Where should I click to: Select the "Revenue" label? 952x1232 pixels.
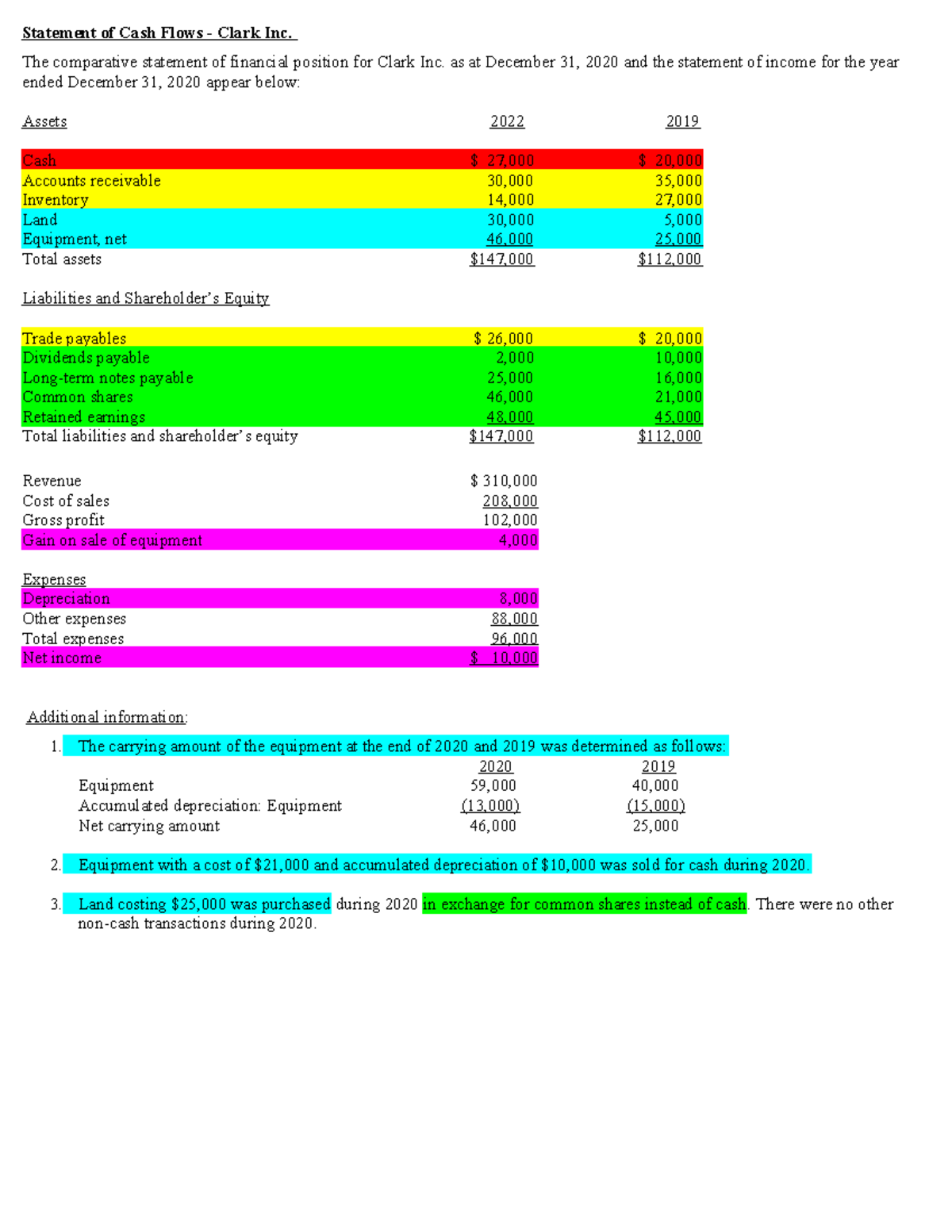[x=52, y=481]
